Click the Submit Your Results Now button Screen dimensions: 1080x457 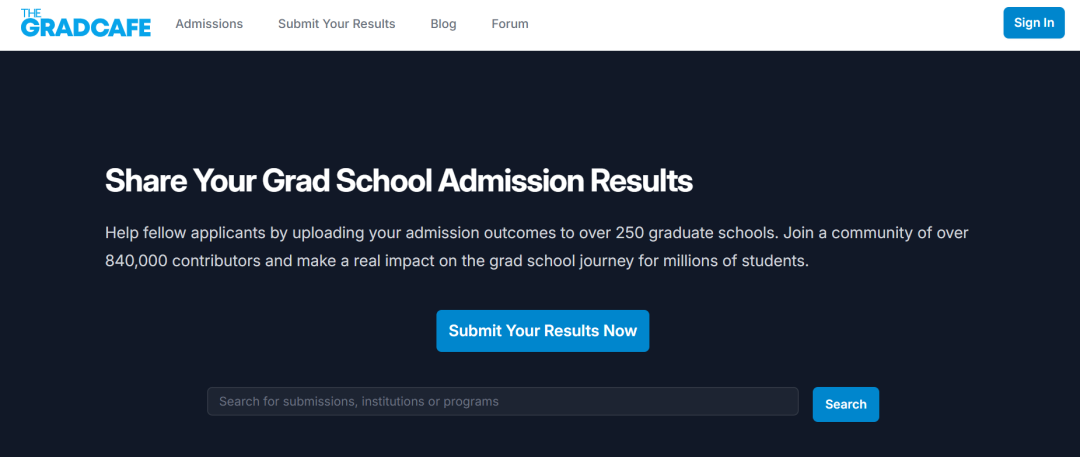point(542,331)
